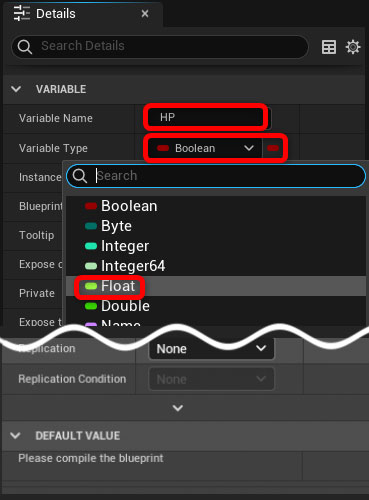Click the magnifier icon in type search

coord(80,175)
